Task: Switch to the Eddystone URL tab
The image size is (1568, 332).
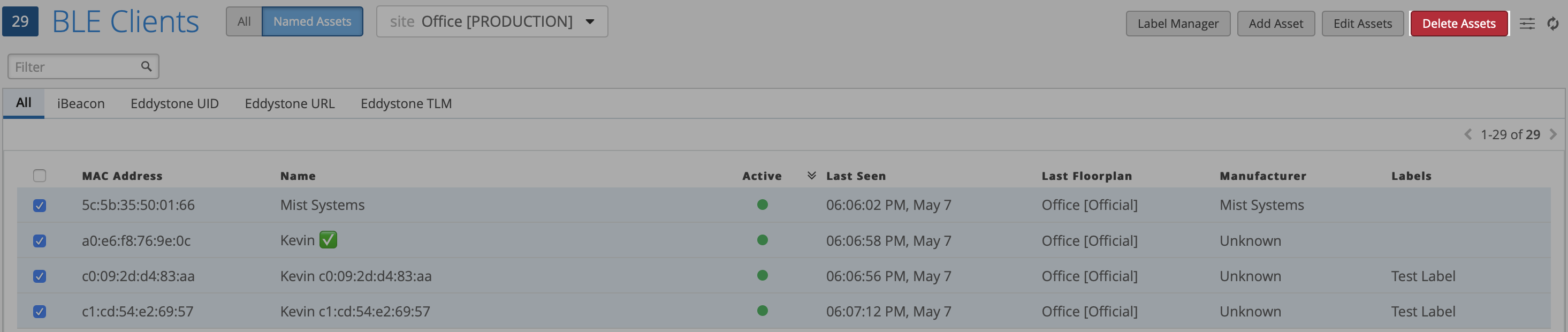Action: tap(290, 103)
